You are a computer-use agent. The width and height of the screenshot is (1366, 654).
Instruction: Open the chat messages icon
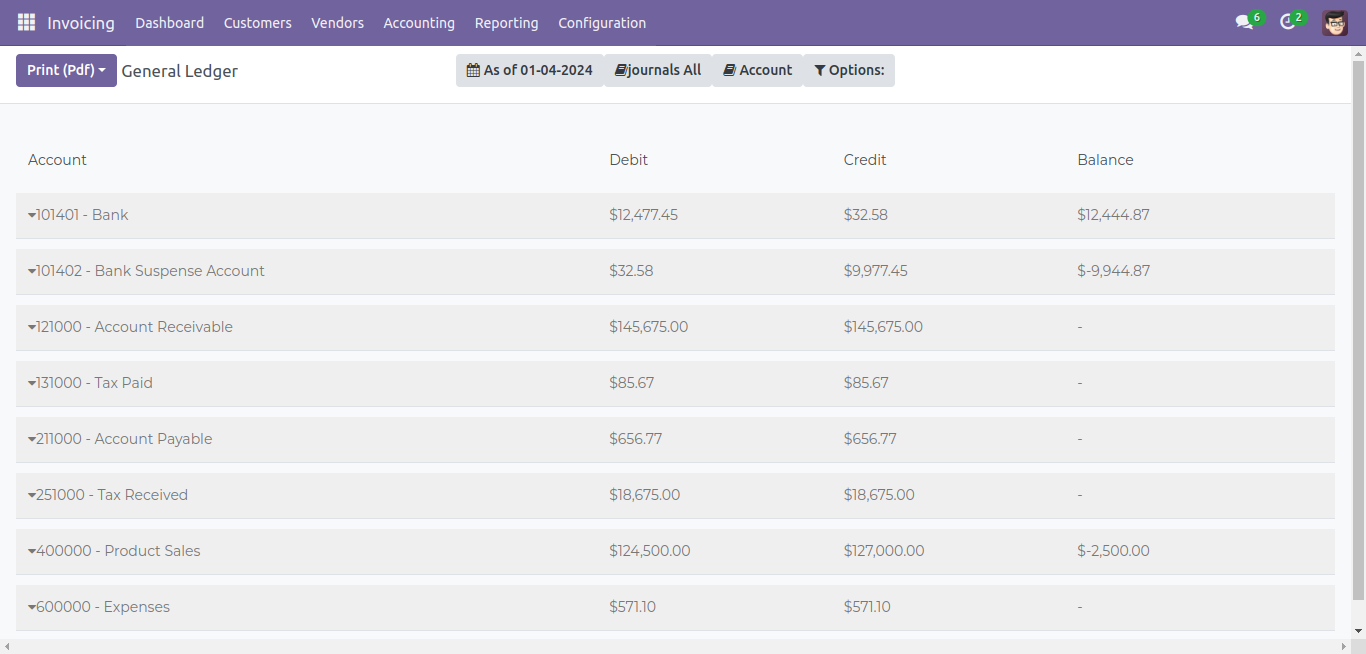(x=1244, y=22)
